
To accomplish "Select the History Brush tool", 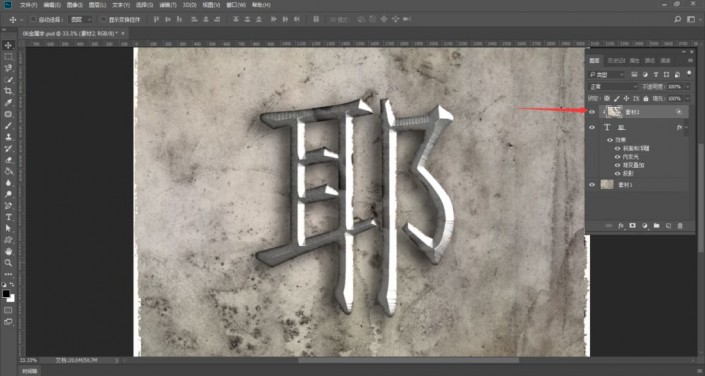I will 8,148.
